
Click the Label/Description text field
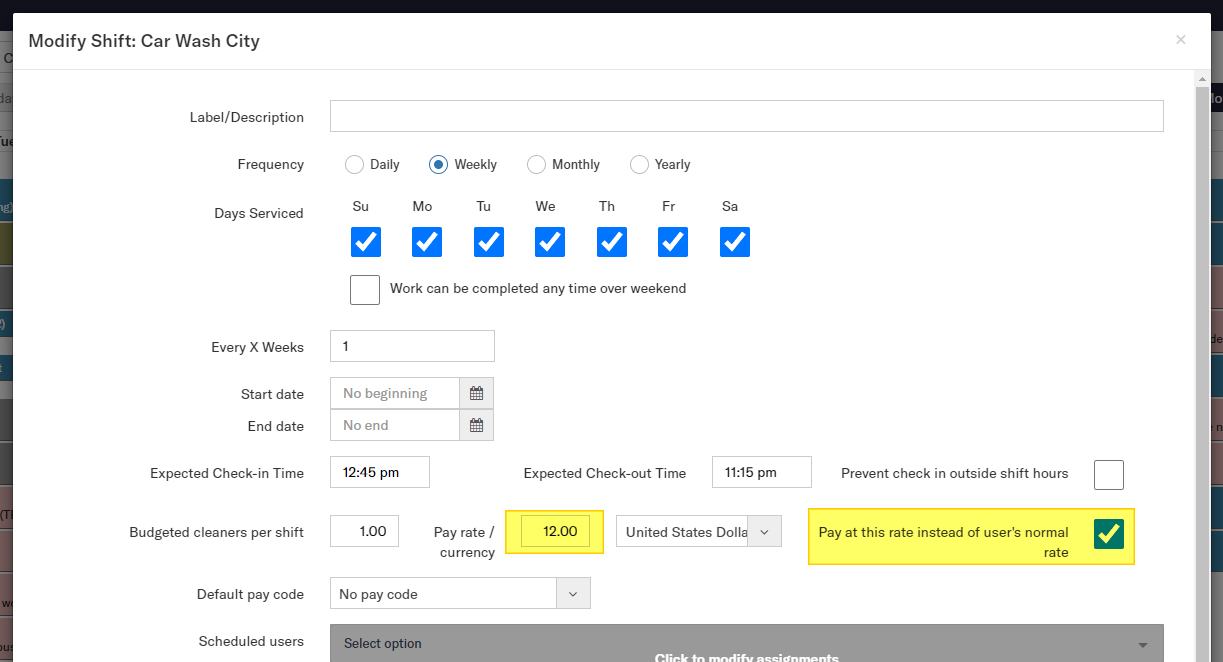click(746, 116)
